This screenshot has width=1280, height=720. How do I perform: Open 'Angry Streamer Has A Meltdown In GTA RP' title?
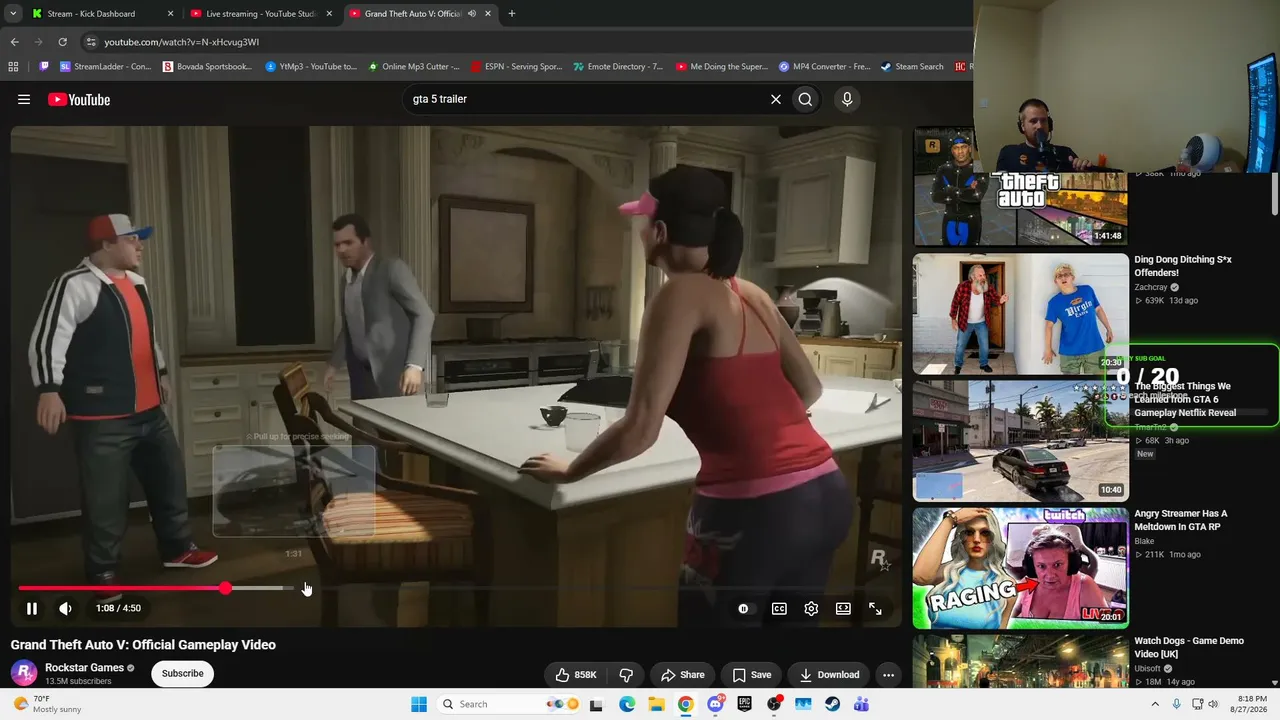tap(1181, 520)
